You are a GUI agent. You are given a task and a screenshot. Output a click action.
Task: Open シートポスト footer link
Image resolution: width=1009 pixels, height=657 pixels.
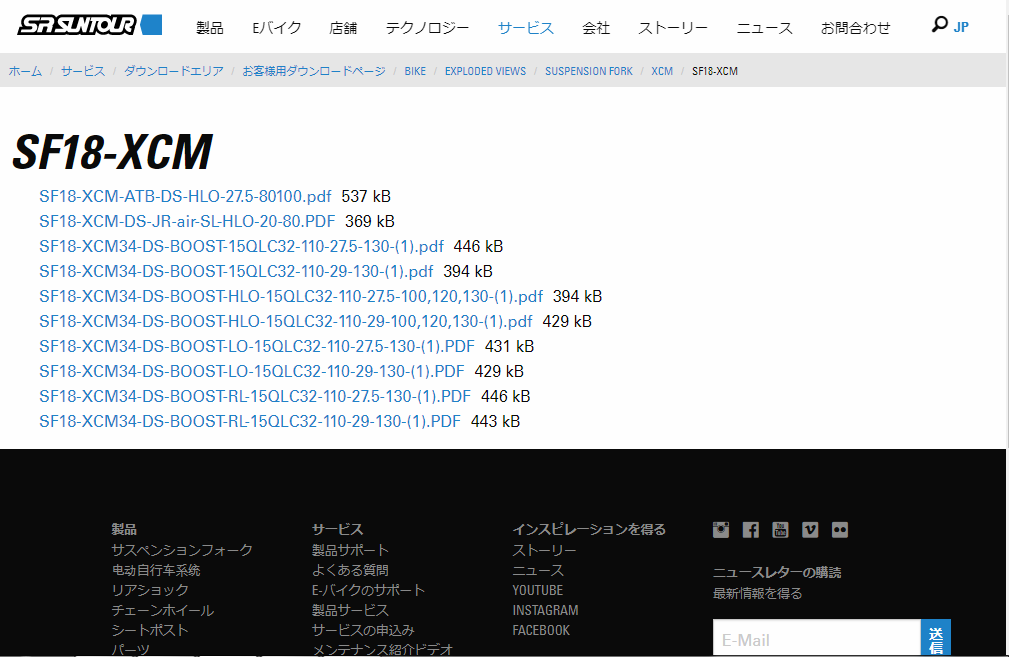point(150,630)
